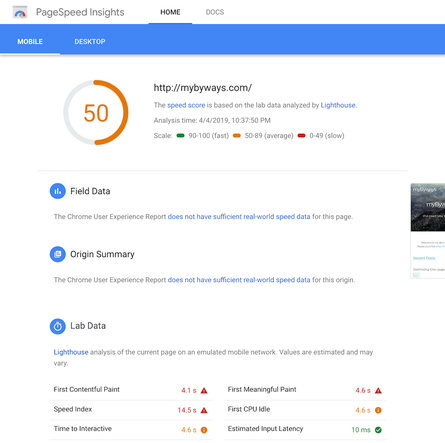445x443 pixels.
Task: Switch to the HOME tab
Action: 170,12
